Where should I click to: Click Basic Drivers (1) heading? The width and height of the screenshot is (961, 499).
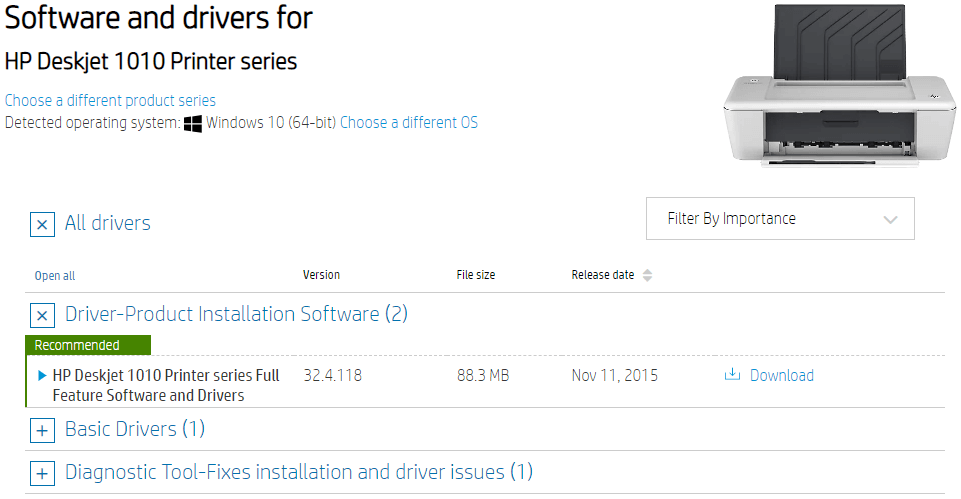coord(135,429)
